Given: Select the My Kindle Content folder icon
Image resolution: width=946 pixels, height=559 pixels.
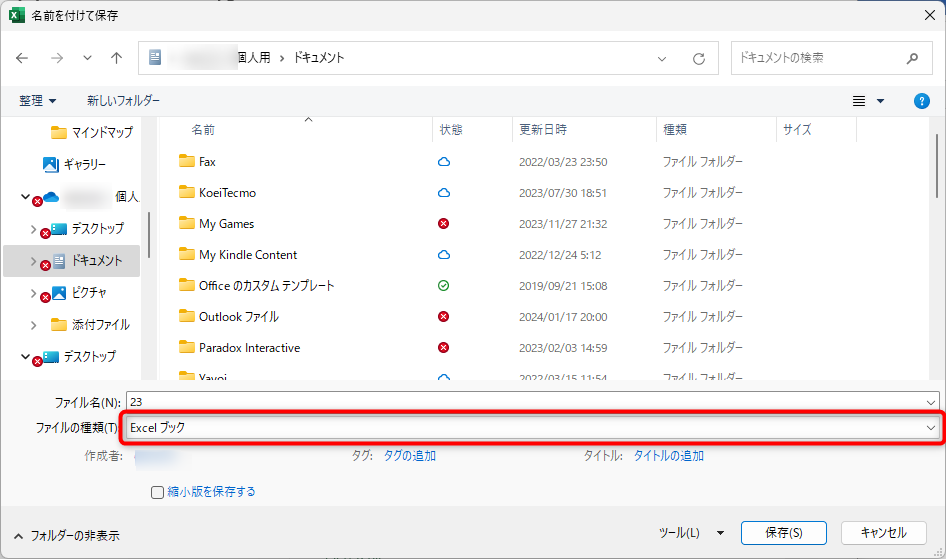Looking at the screenshot, I should point(187,254).
